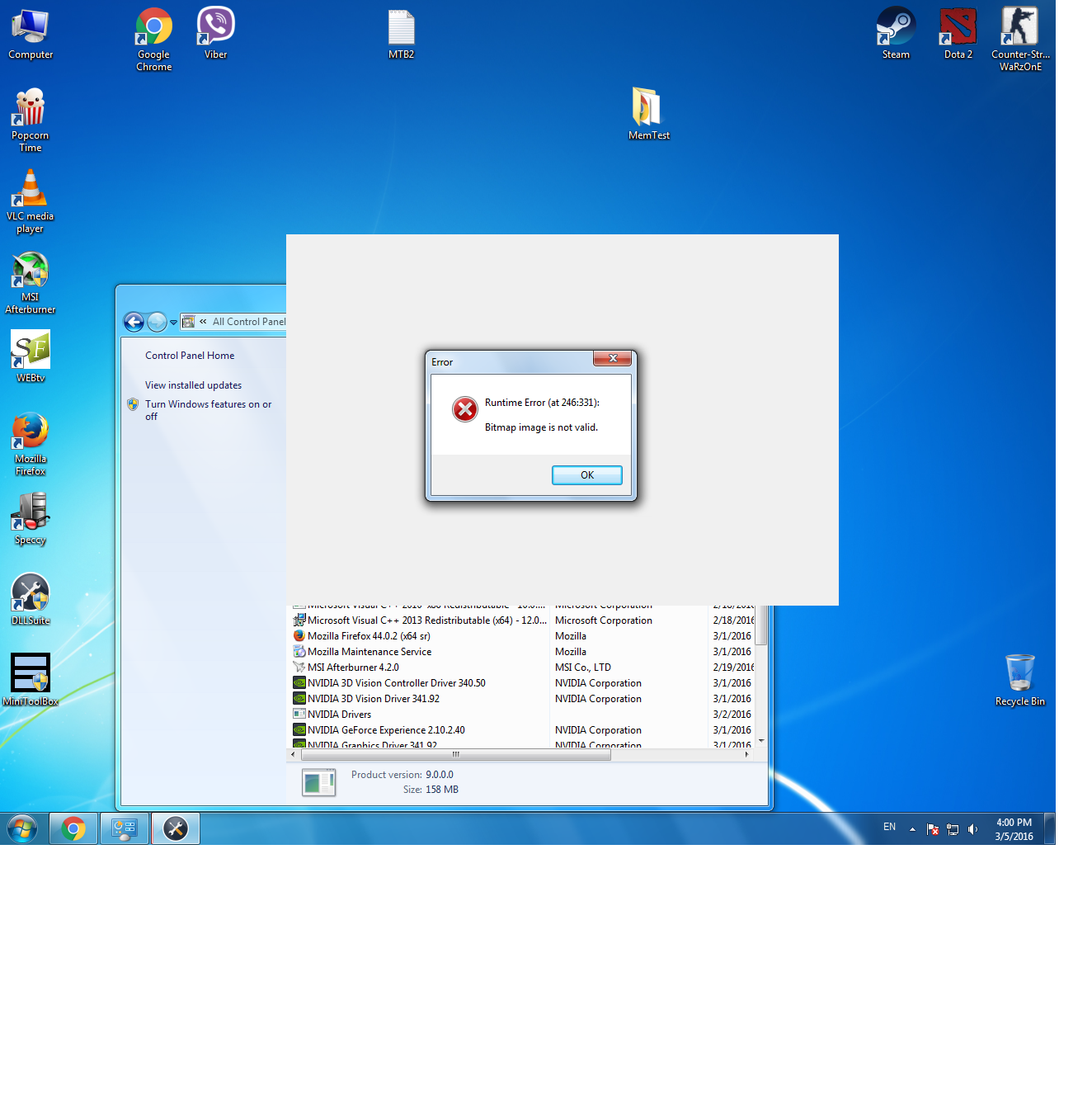Select NVIDIA 3D Vision Controller Driver row

click(523, 683)
